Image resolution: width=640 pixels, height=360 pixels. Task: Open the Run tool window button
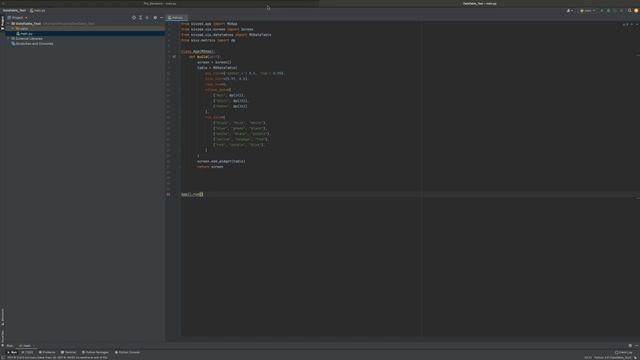[x=12, y=352]
